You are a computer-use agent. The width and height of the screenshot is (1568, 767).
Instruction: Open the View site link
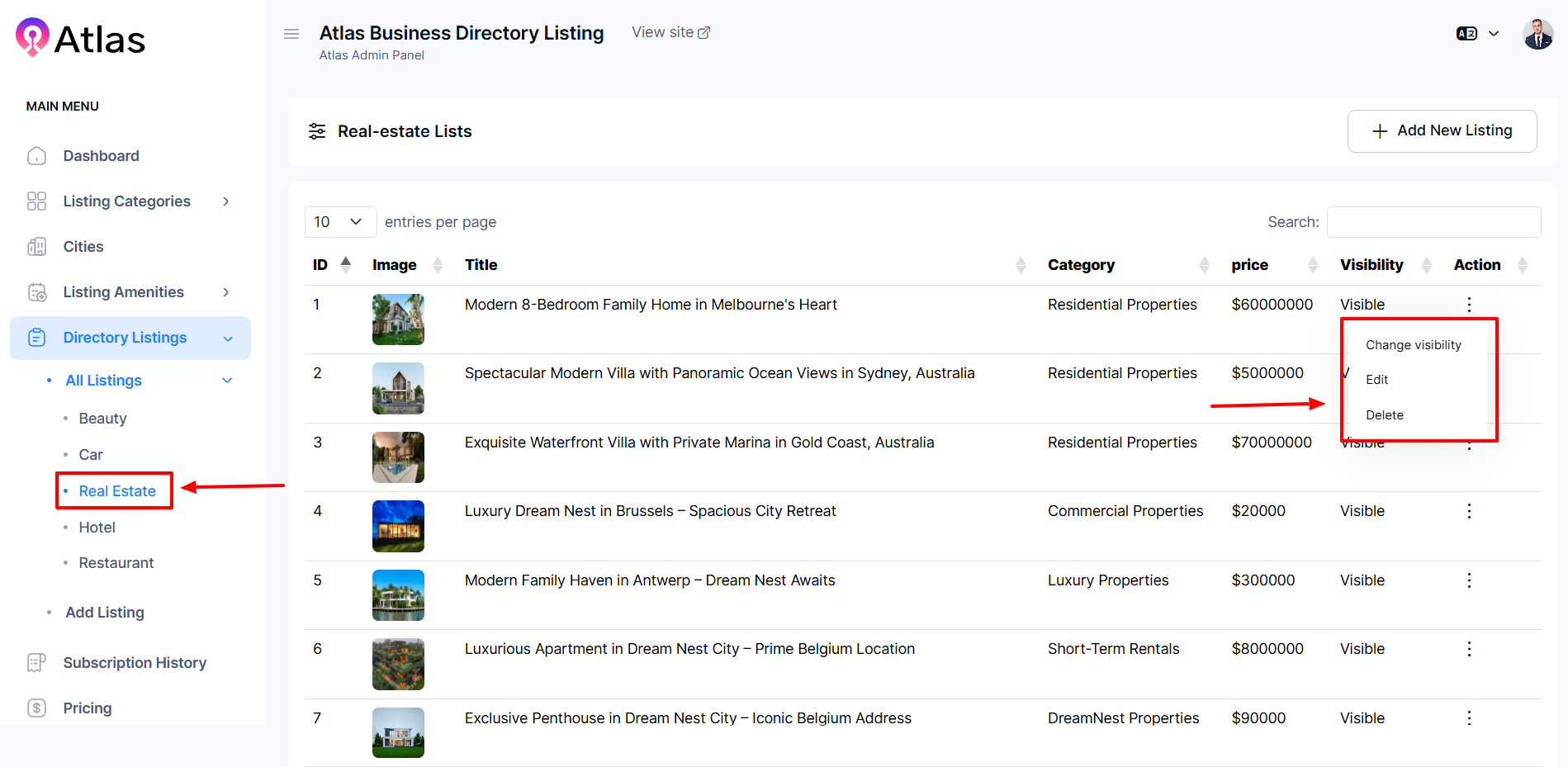coord(670,32)
